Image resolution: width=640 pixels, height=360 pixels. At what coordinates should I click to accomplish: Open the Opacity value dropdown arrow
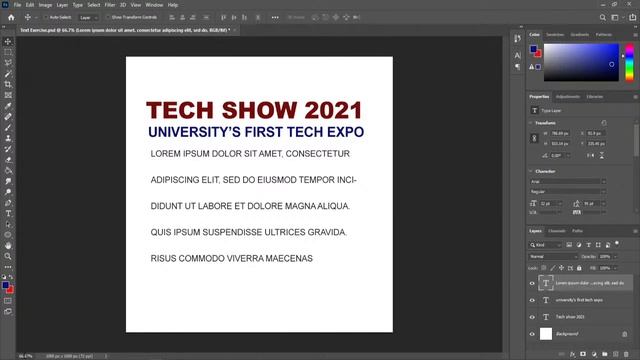point(616,256)
